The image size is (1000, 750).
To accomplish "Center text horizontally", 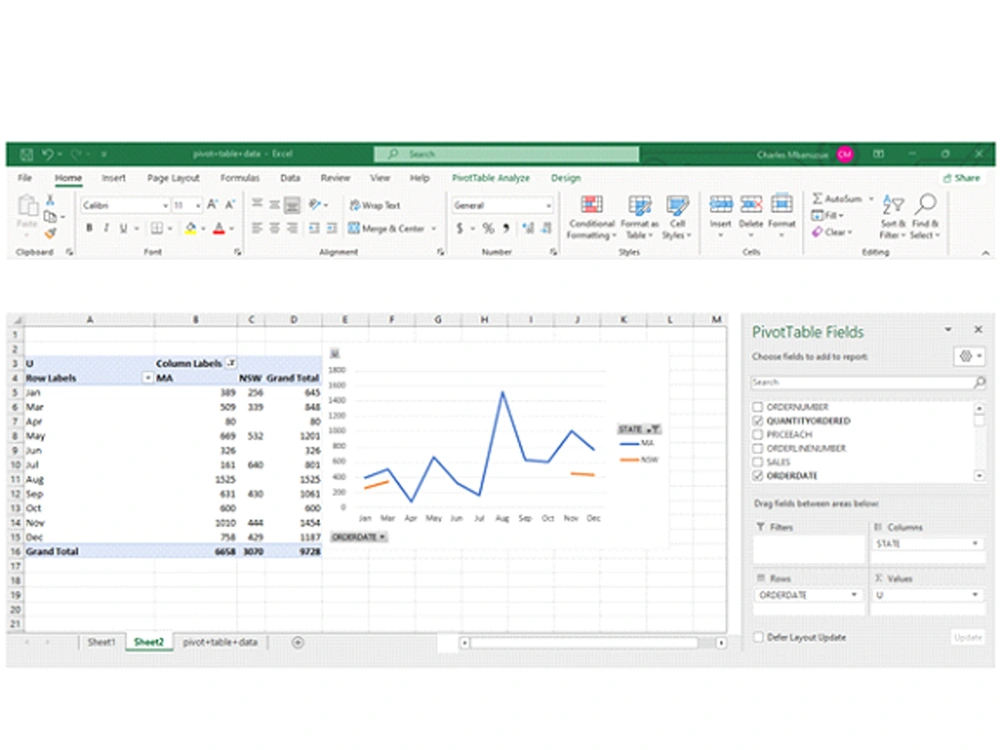I will coord(274,228).
